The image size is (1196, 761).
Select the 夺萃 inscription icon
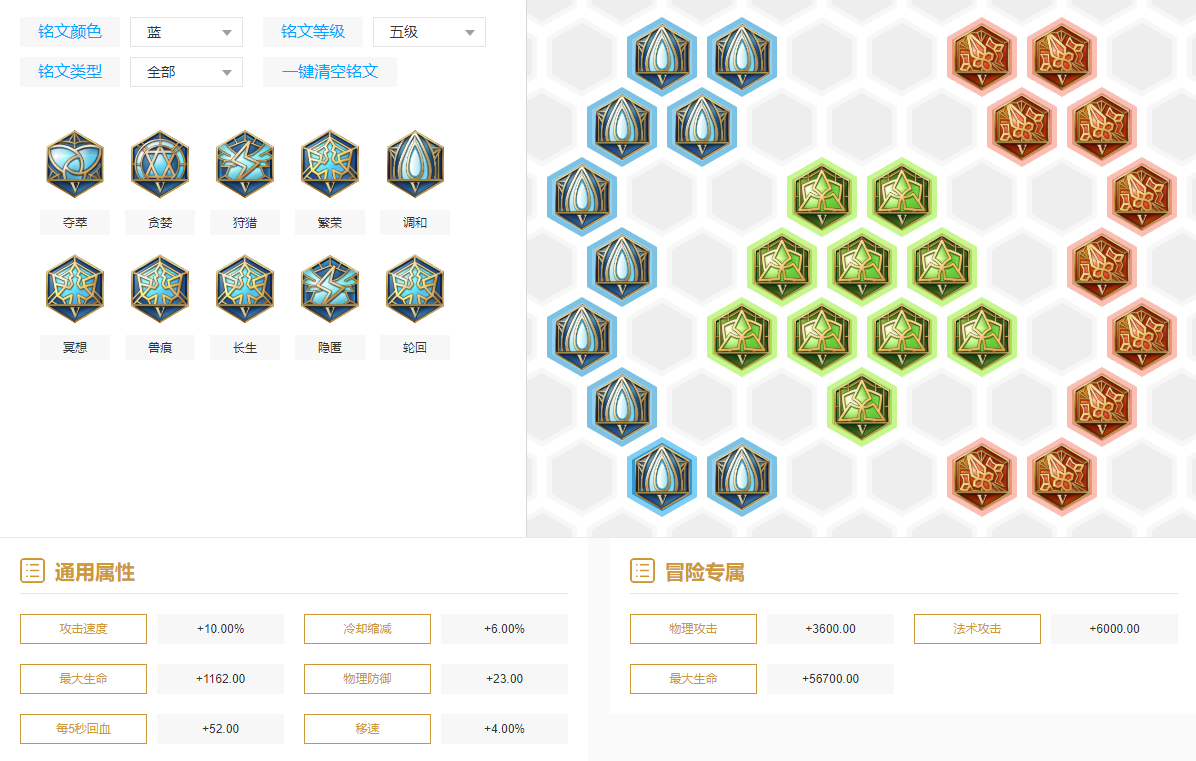75,164
